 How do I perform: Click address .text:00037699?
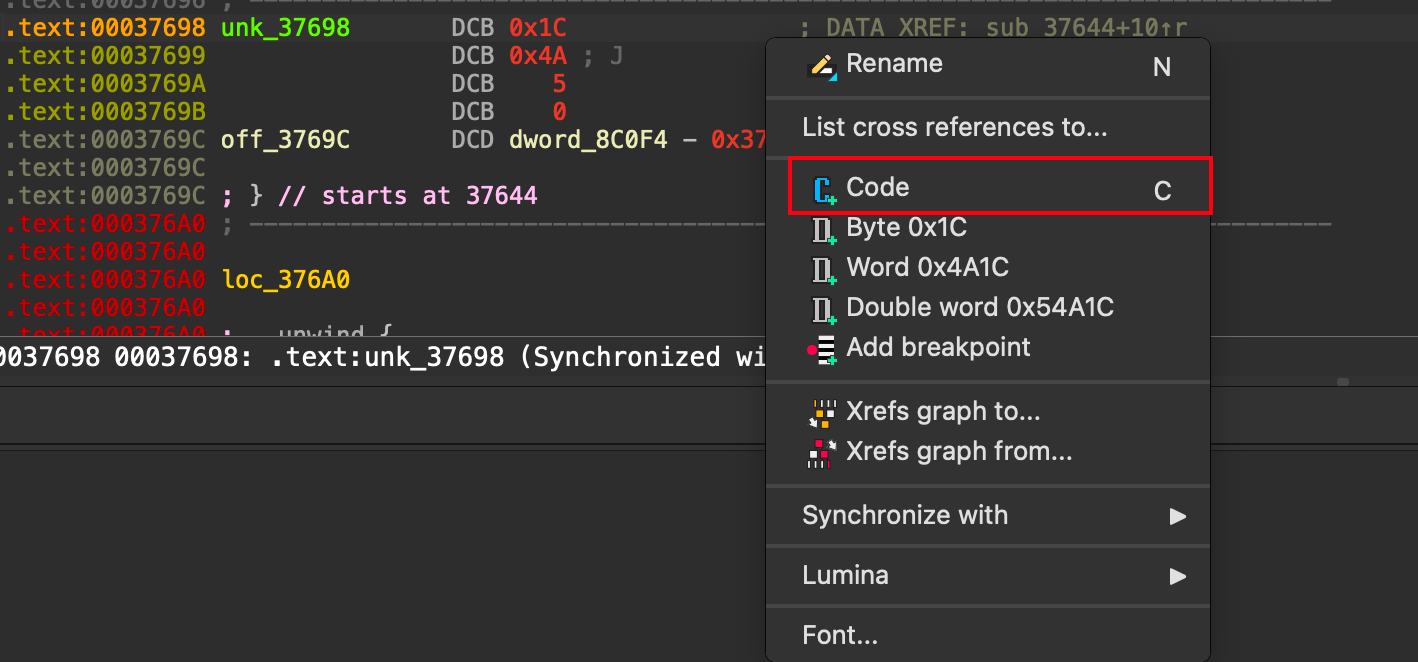tap(105, 56)
